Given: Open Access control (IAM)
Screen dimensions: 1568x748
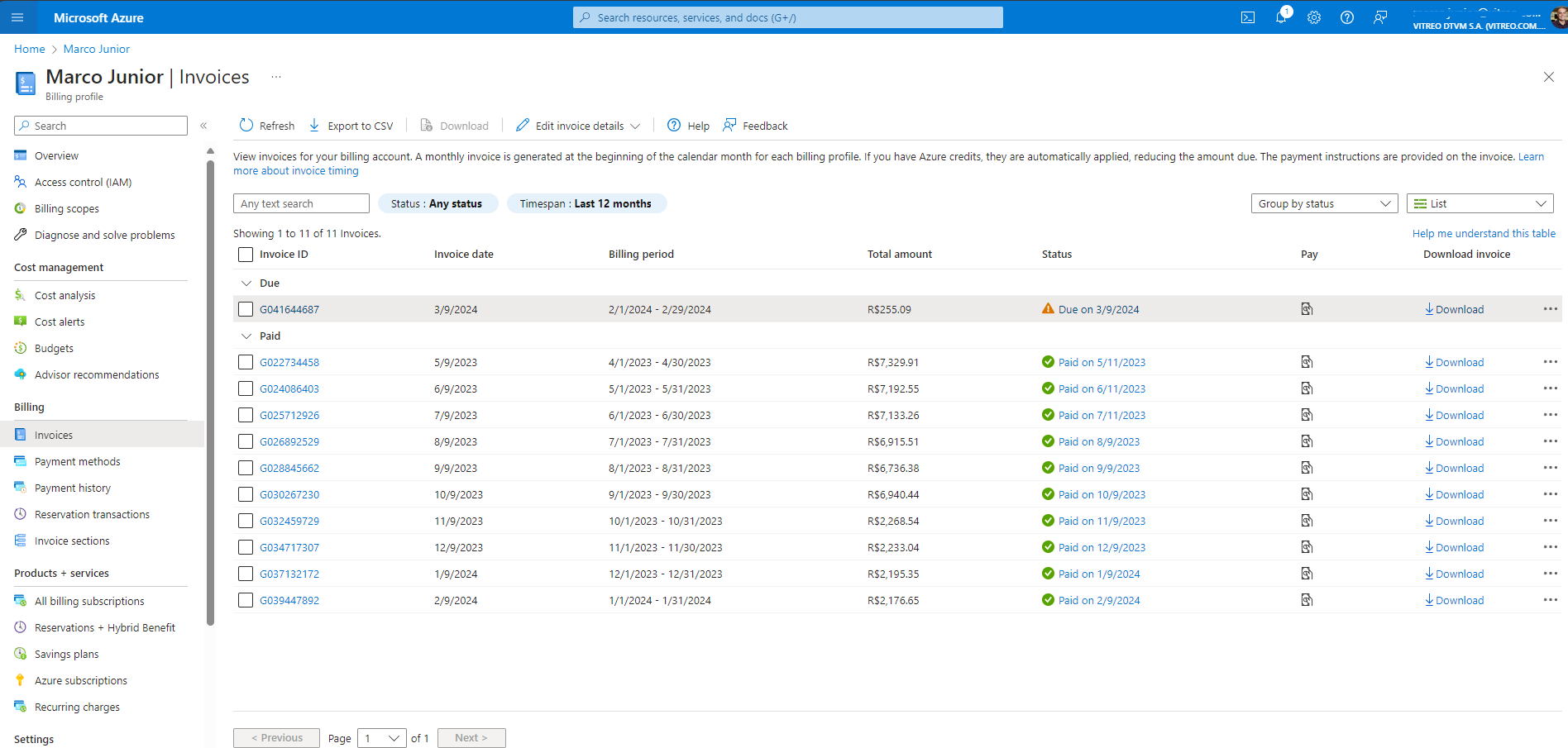Looking at the screenshot, I should coord(83,182).
